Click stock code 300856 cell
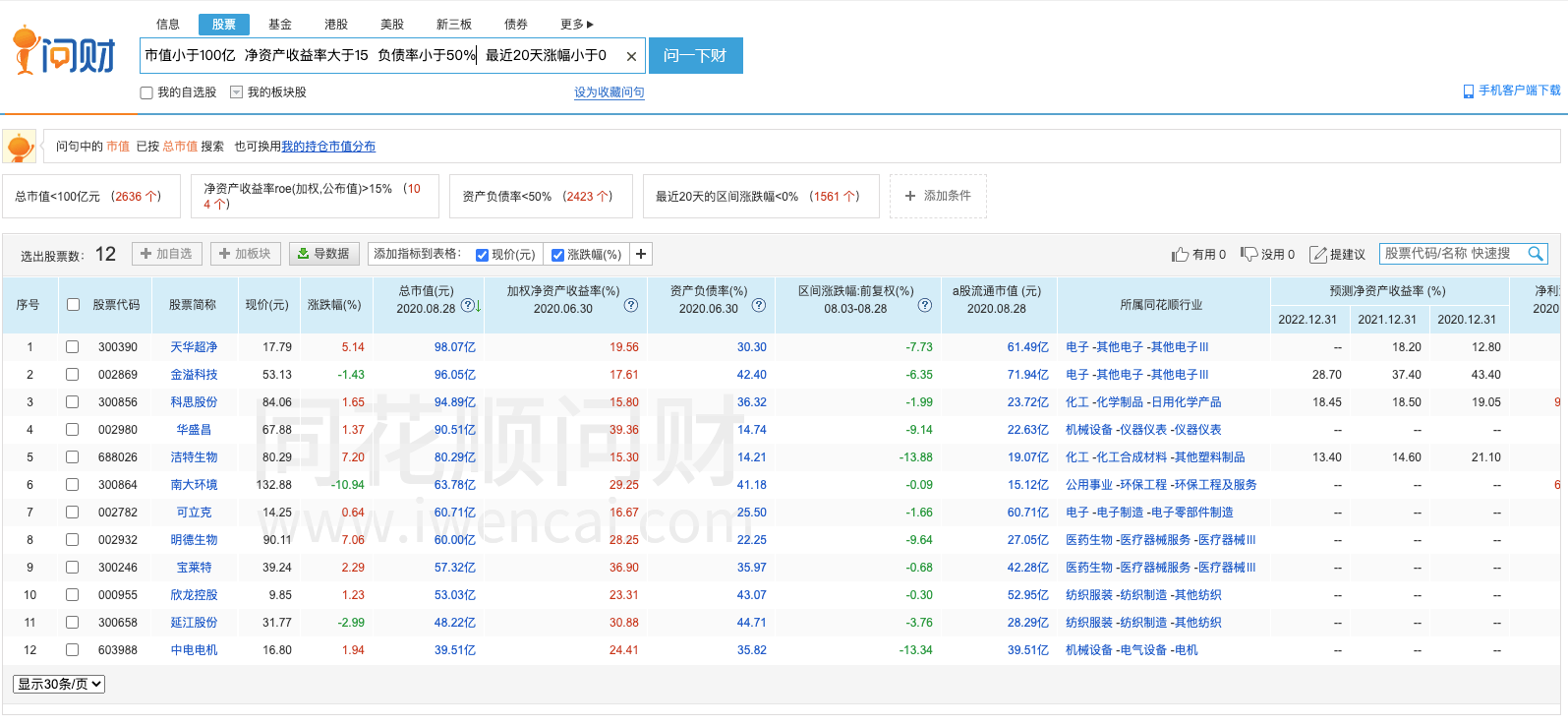 click(118, 402)
